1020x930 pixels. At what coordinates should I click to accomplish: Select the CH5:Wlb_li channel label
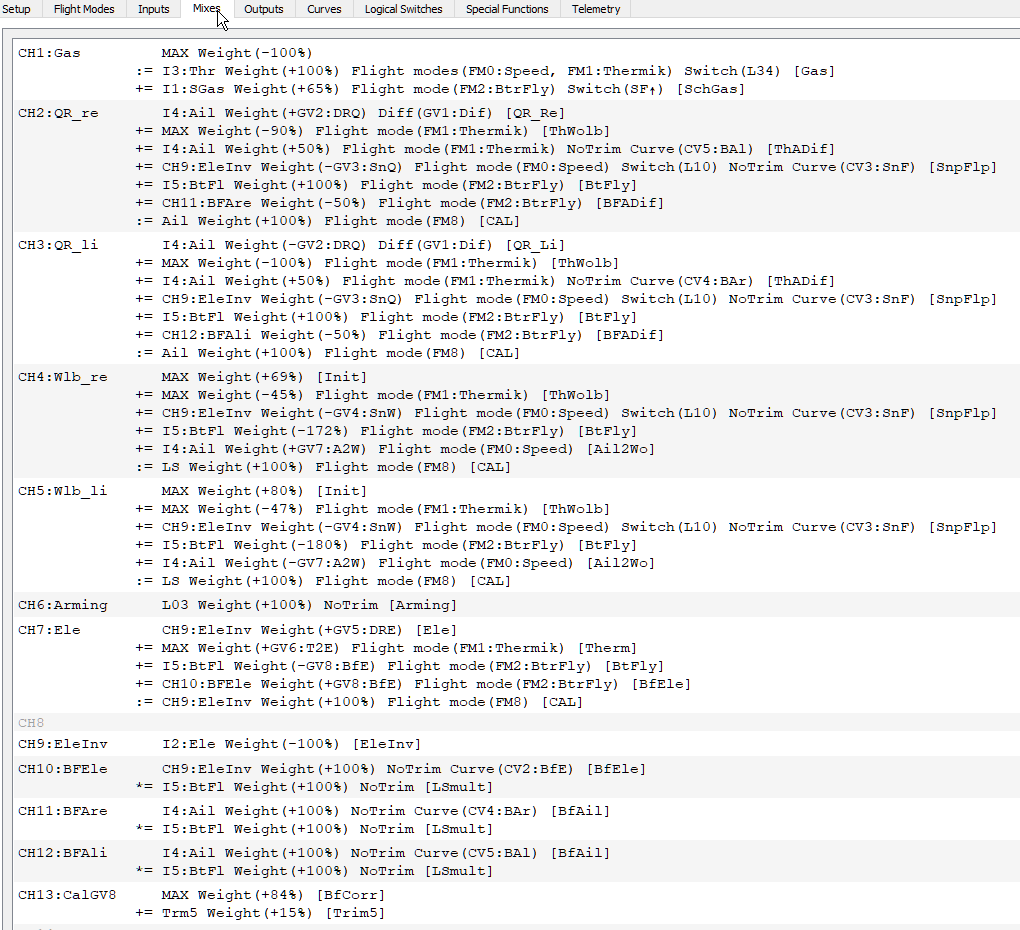click(x=63, y=491)
